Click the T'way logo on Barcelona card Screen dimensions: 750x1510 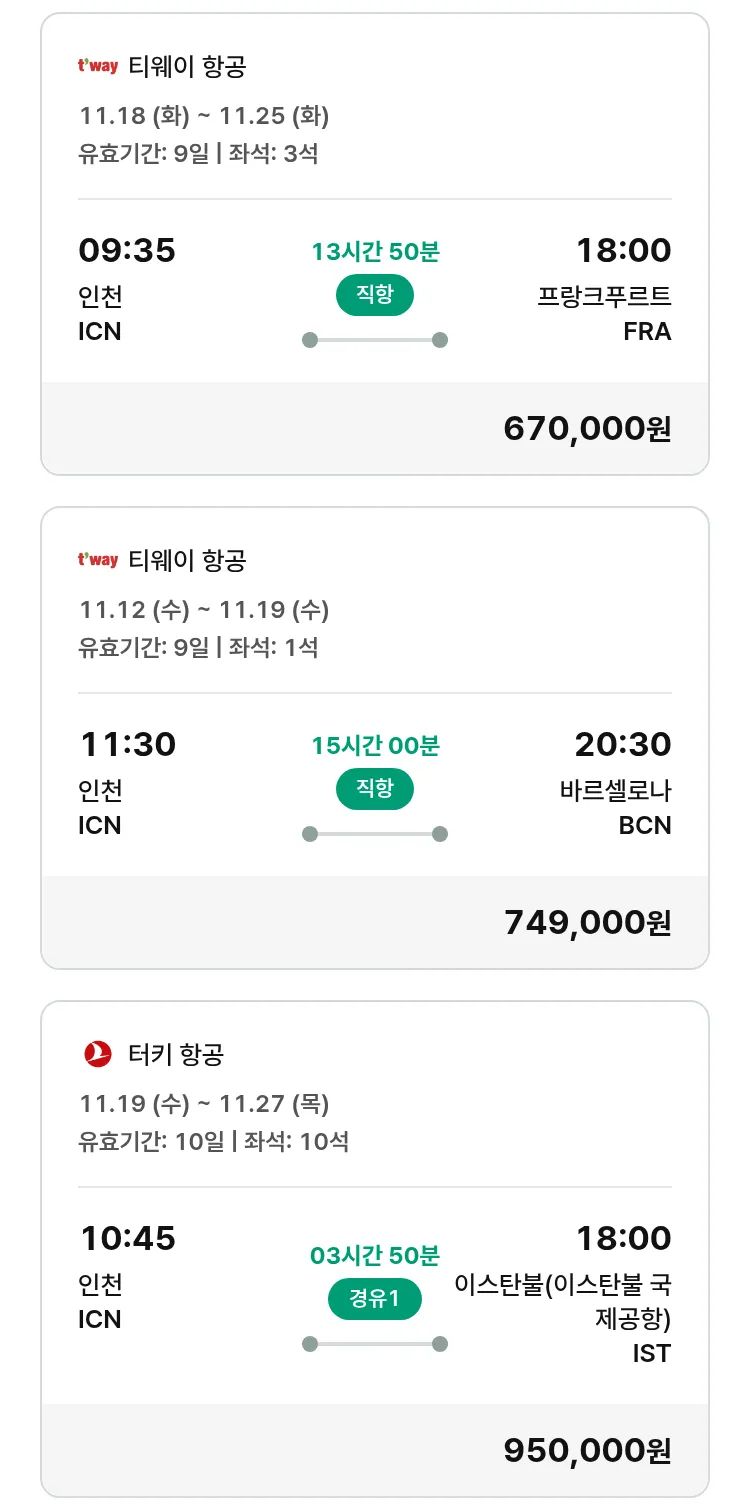tap(98, 560)
